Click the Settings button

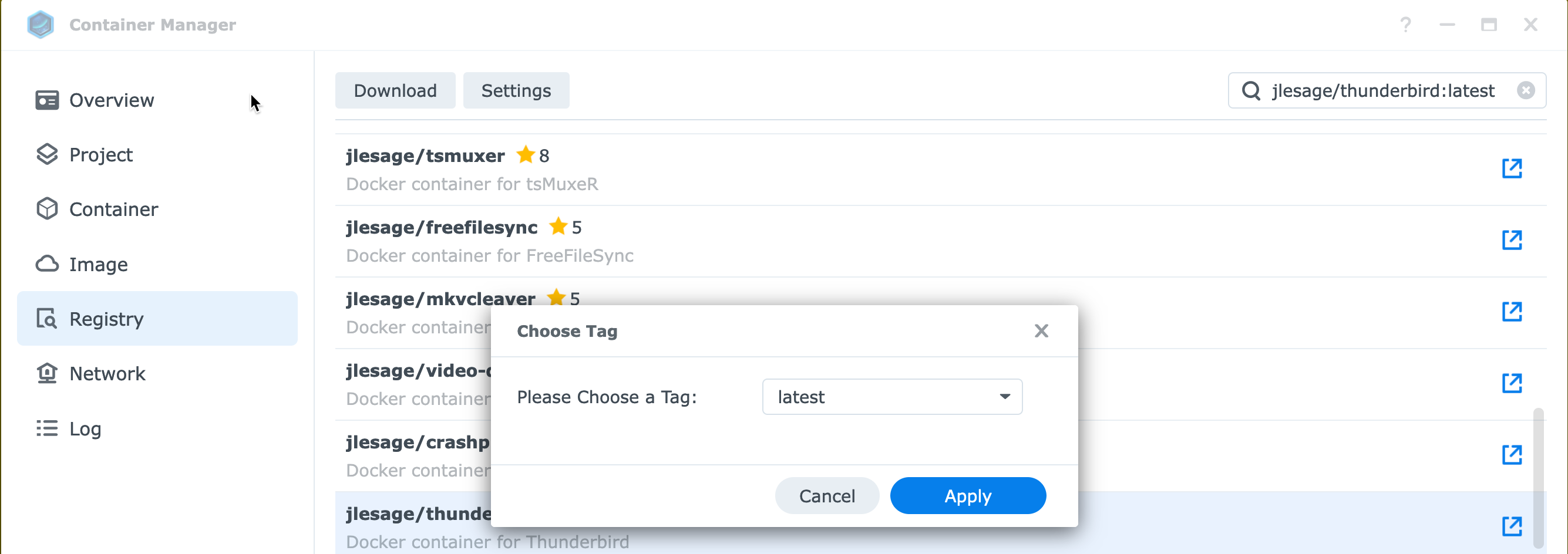click(516, 90)
